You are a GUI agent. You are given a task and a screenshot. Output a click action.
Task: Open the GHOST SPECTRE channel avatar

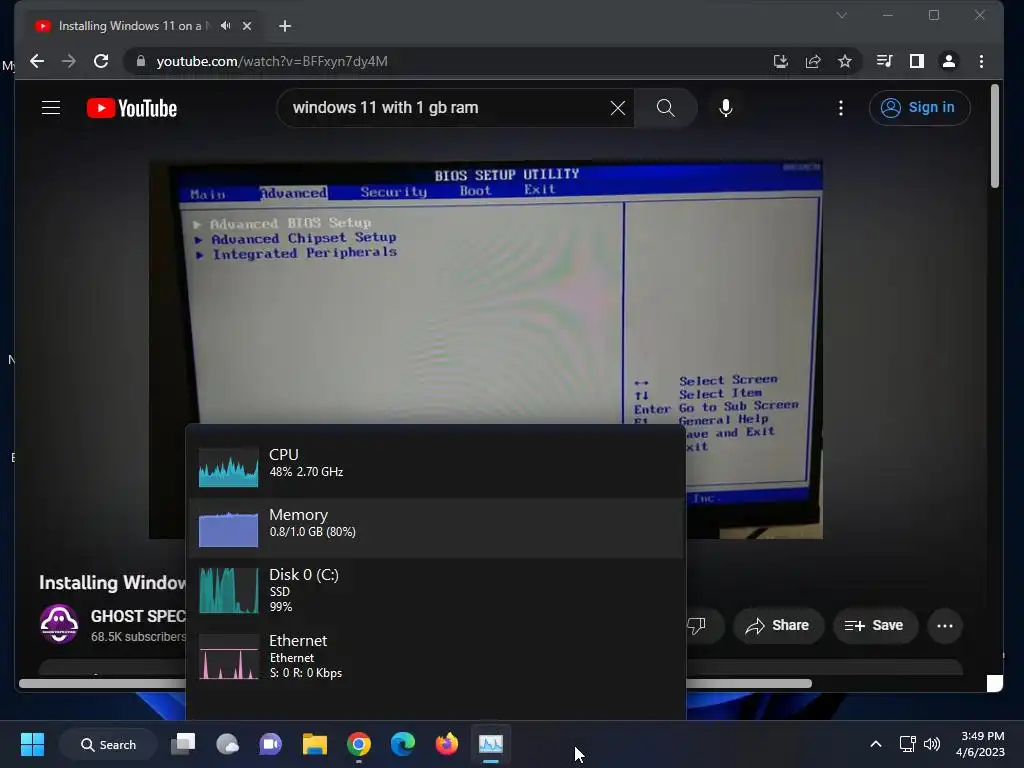pyautogui.click(x=59, y=624)
